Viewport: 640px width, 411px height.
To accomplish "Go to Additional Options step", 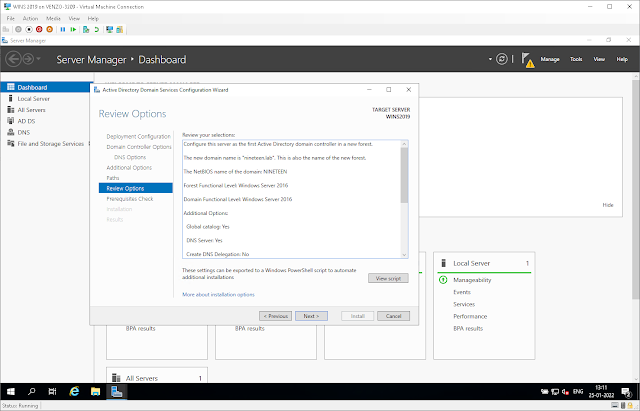I will pos(129,168).
